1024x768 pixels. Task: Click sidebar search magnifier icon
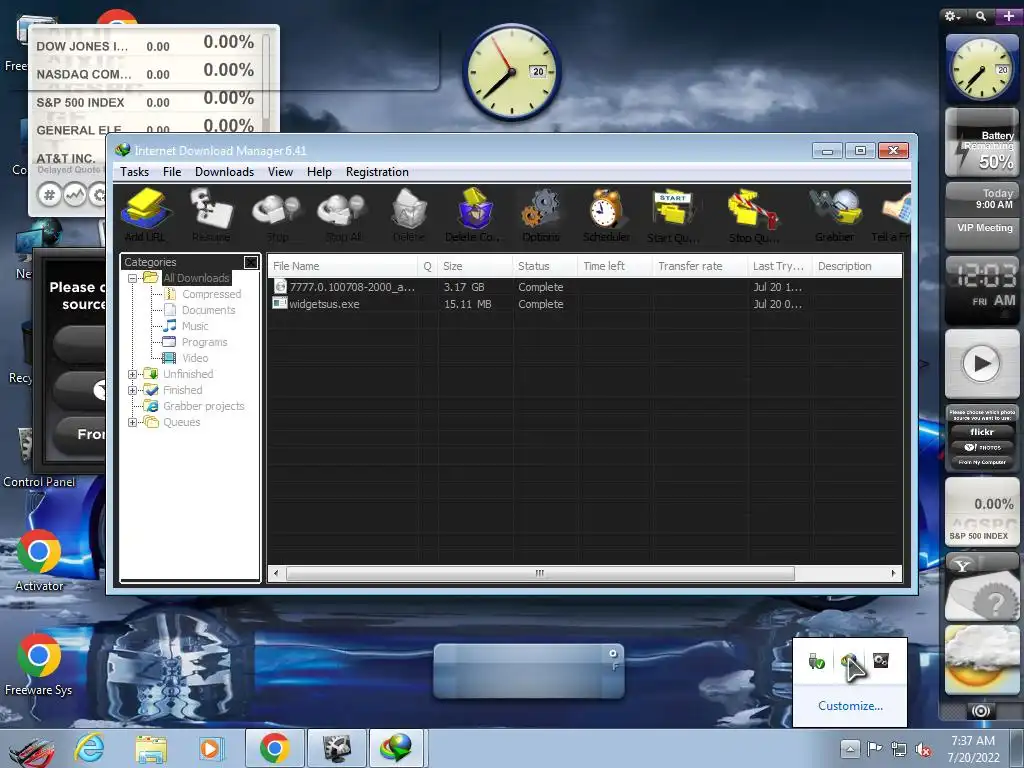981,16
